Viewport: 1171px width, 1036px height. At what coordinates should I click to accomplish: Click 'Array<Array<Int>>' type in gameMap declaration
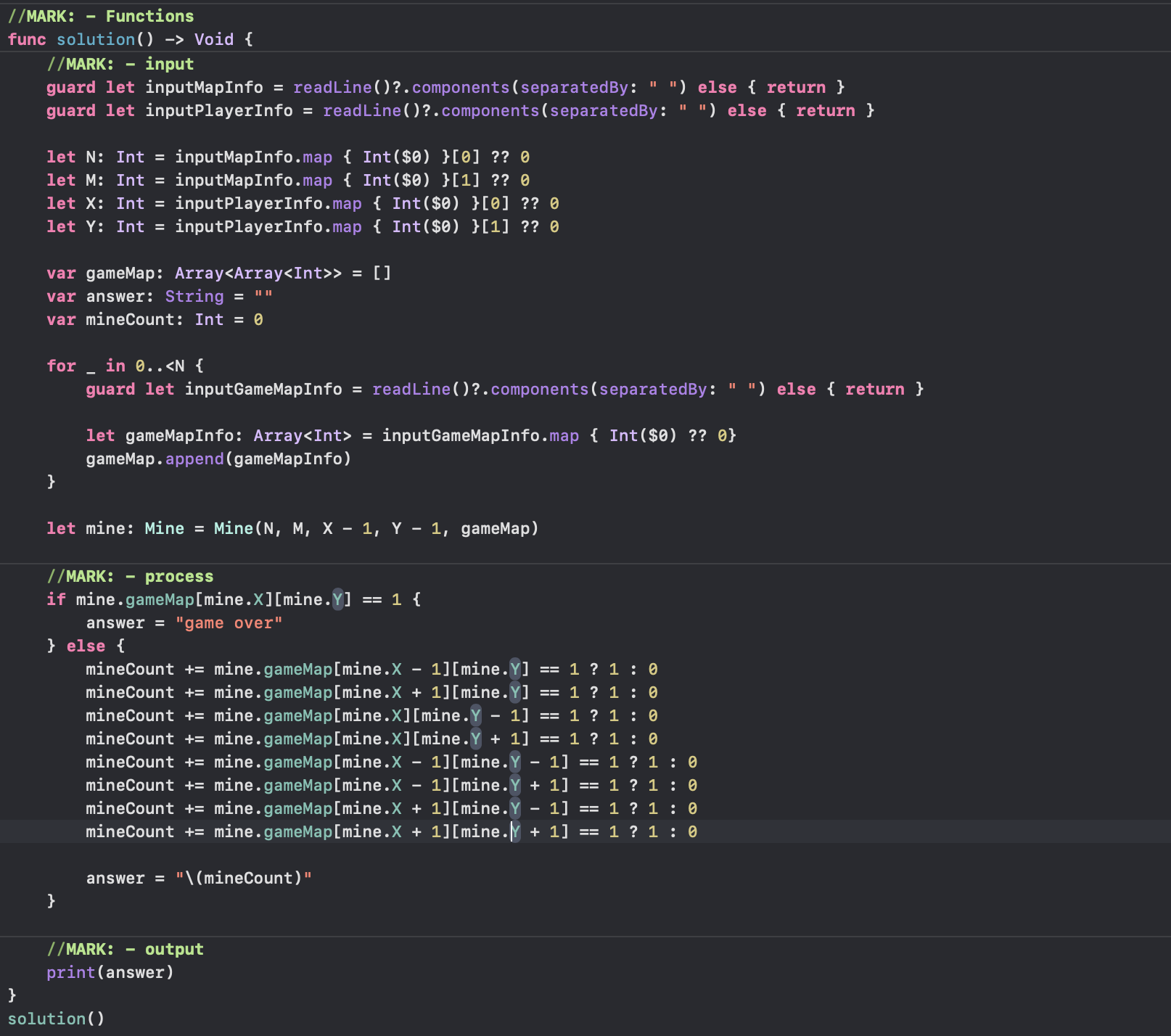pos(258,273)
